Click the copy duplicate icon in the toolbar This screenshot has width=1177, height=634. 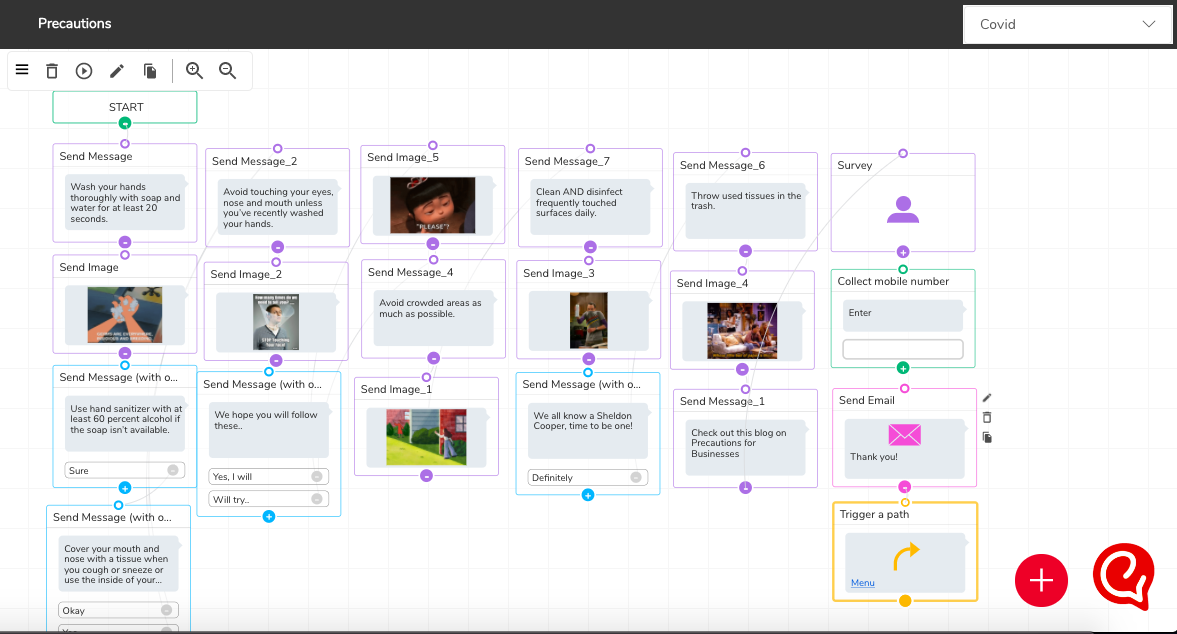pyautogui.click(x=150, y=71)
